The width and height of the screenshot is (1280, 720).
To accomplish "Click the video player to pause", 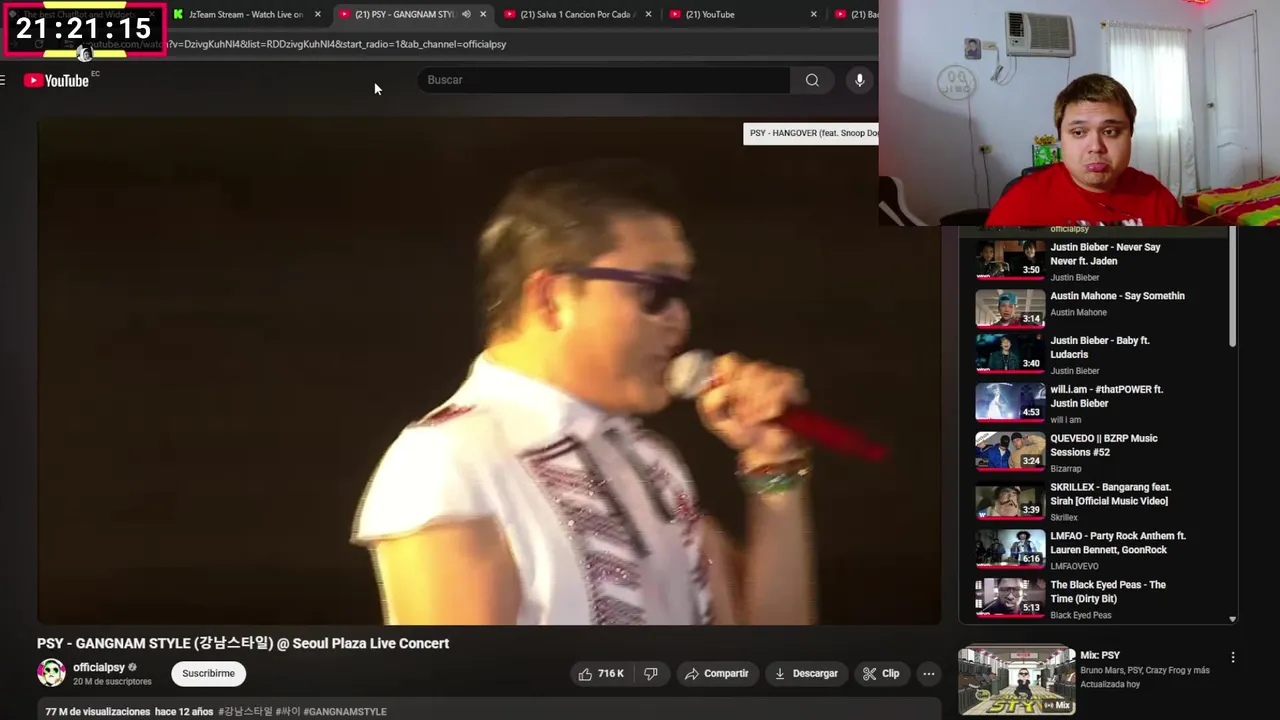I will click(x=488, y=371).
